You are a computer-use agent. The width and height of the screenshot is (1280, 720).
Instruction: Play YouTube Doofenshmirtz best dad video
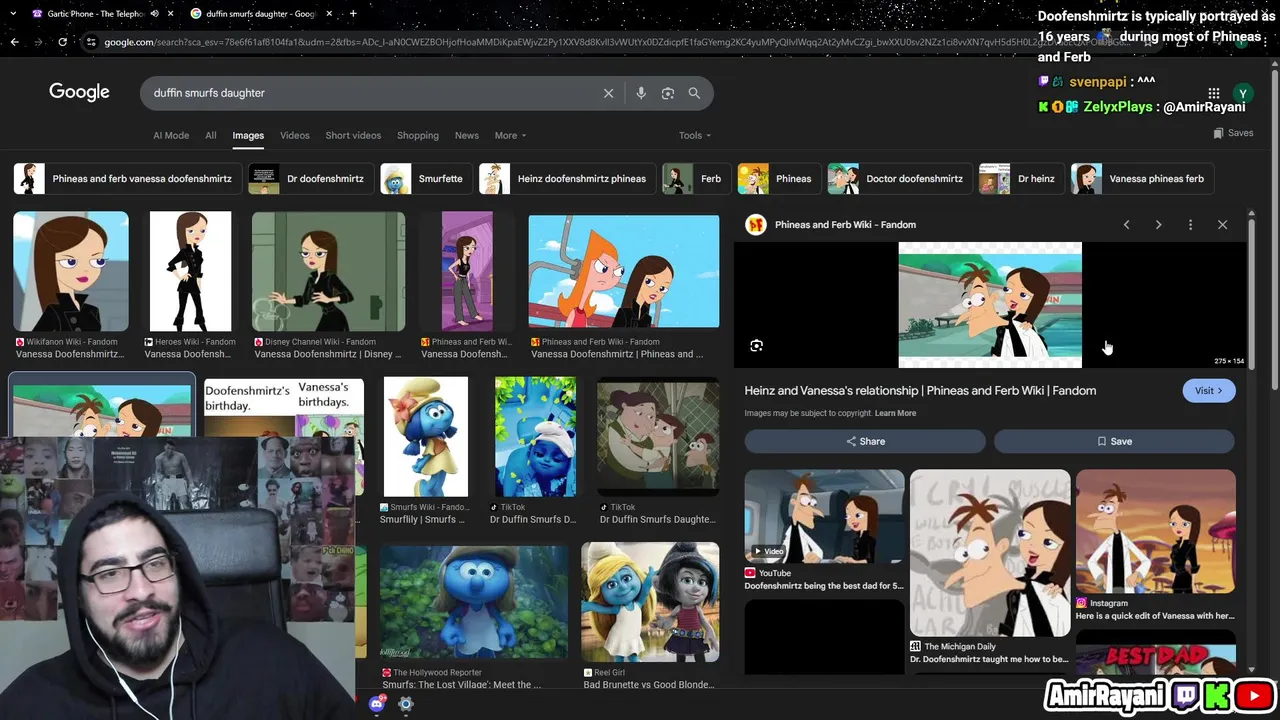824,515
